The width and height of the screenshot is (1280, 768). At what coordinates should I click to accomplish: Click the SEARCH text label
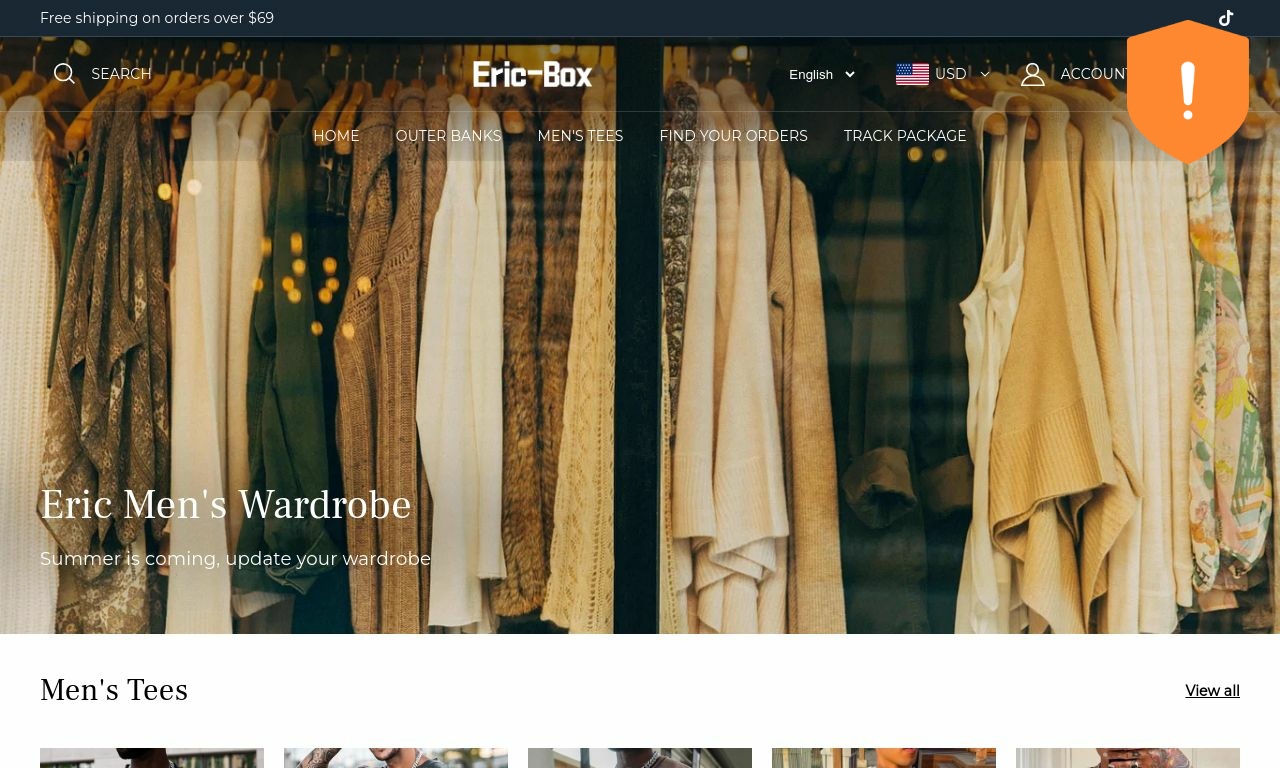click(121, 74)
